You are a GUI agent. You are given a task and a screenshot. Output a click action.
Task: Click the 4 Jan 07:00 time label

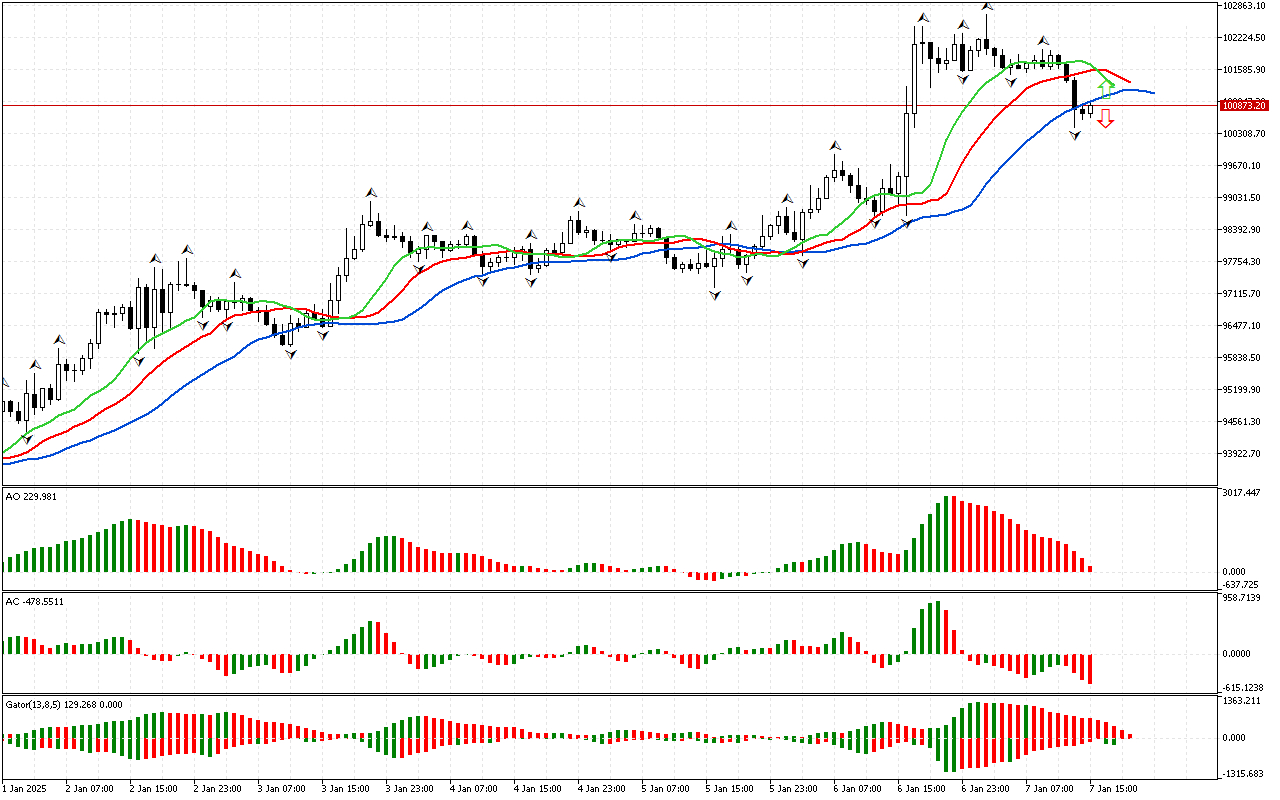[472, 788]
